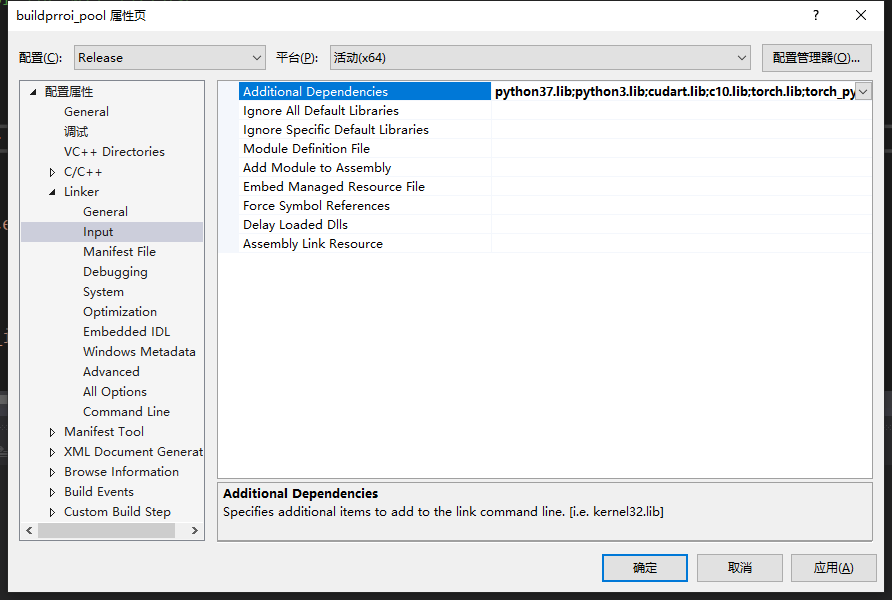Collapse the 配置属性 root node
This screenshot has height=600, width=892.
(33, 91)
